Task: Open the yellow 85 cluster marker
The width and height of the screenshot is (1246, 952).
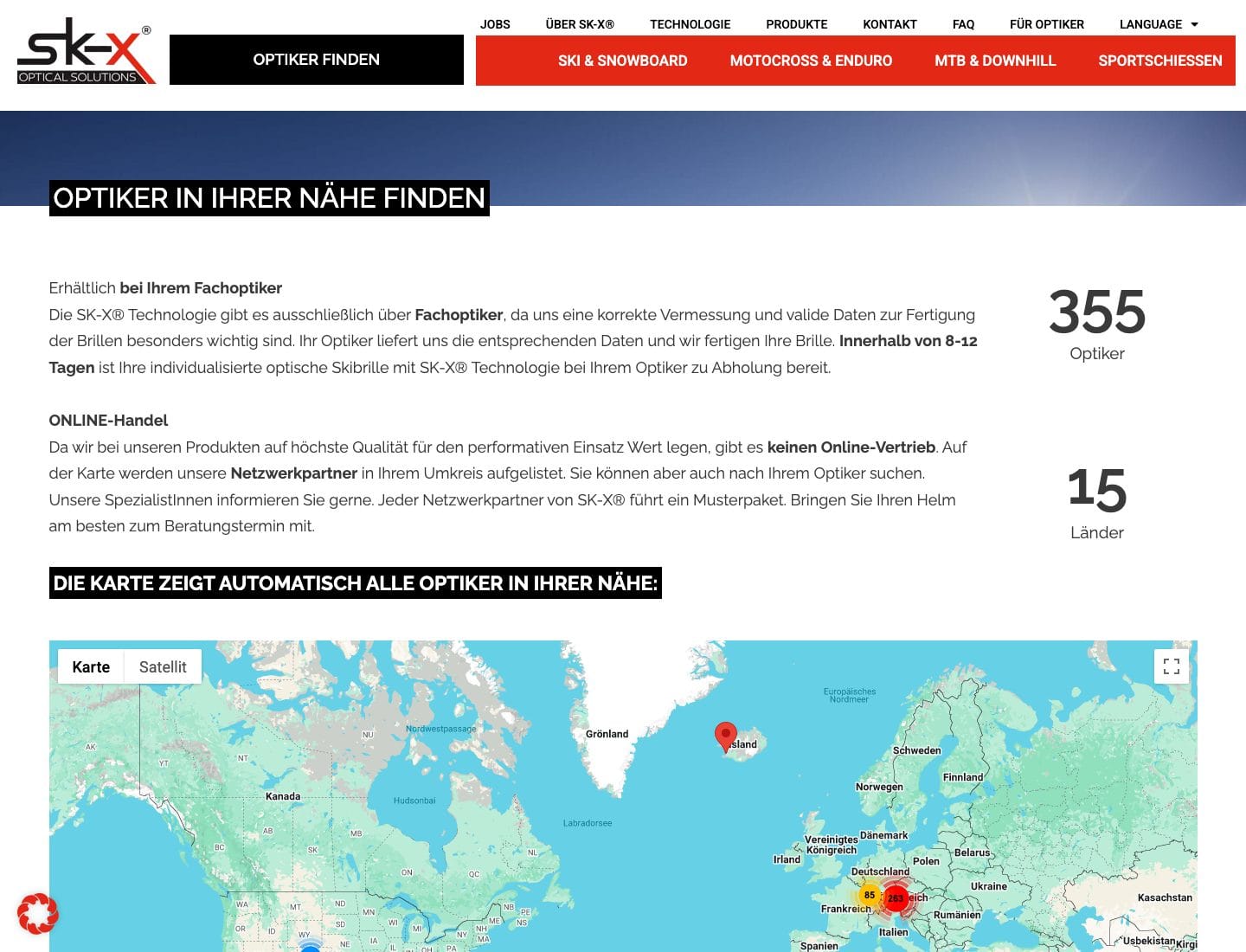Action: [870, 895]
